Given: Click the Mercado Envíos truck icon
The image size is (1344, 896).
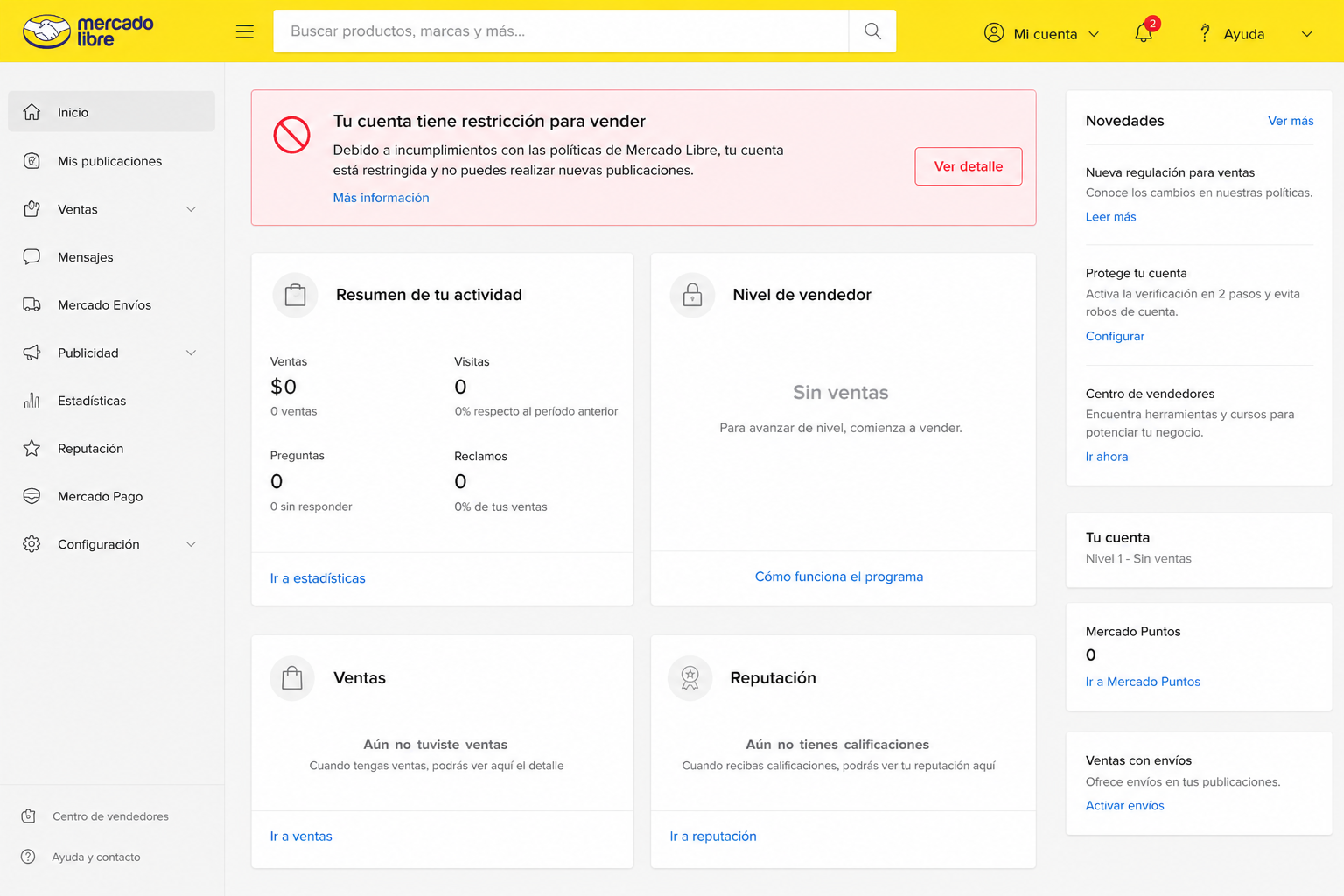Looking at the screenshot, I should click(31, 304).
